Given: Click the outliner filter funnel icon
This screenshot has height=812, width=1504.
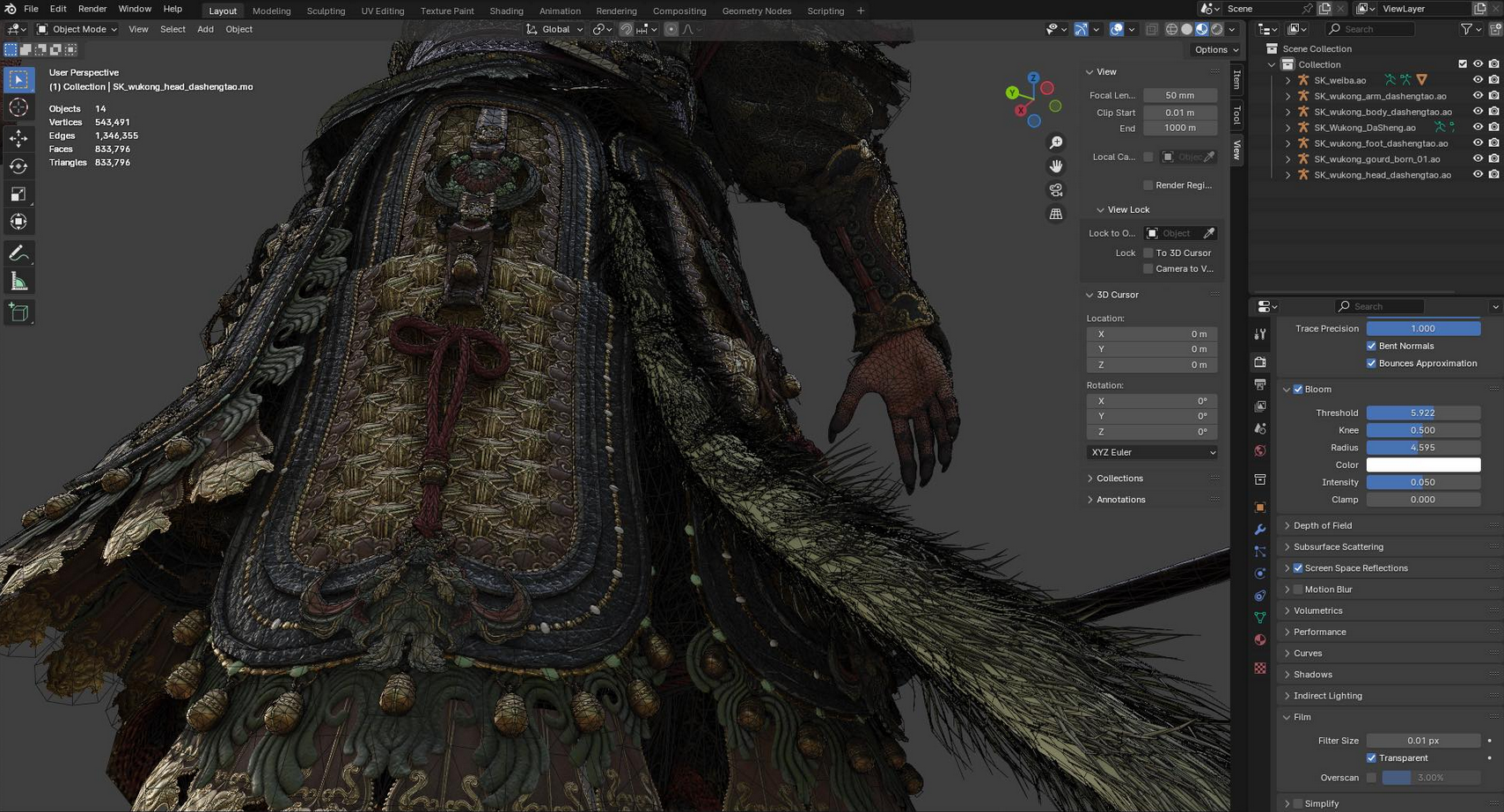Looking at the screenshot, I should tap(1466, 29).
